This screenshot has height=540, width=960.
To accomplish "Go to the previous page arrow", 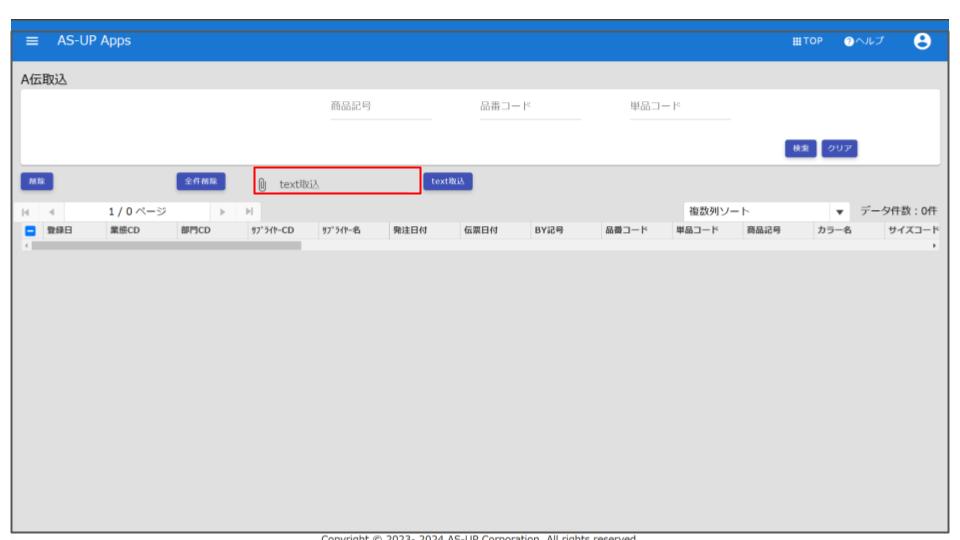I will pyautogui.click(x=49, y=212).
